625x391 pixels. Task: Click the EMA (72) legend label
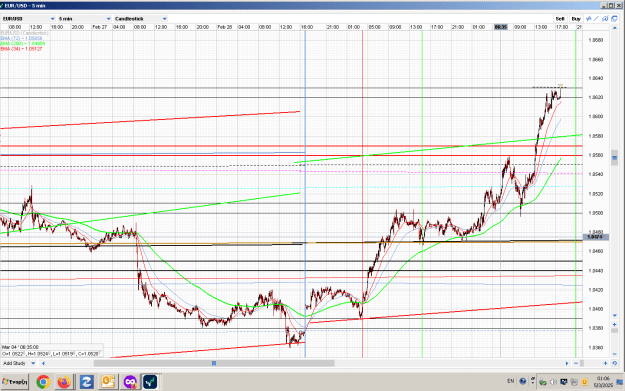(22, 38)
